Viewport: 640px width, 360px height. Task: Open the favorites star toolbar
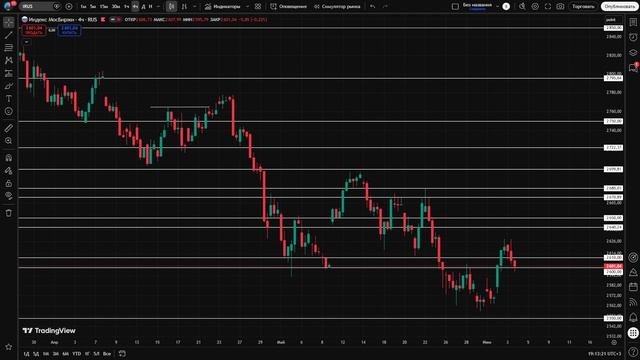9,347
